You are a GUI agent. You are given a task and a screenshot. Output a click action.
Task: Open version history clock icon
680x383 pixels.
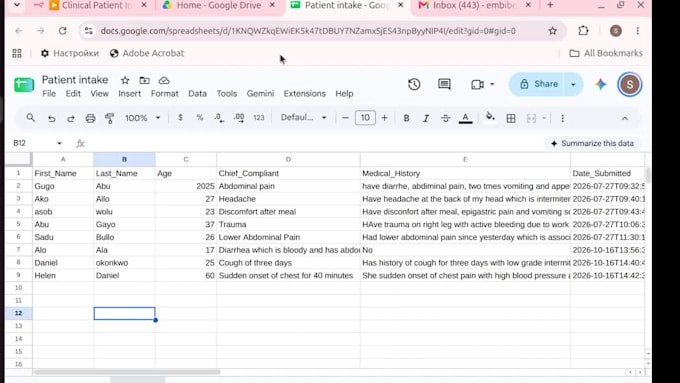[x=414, y=84]
